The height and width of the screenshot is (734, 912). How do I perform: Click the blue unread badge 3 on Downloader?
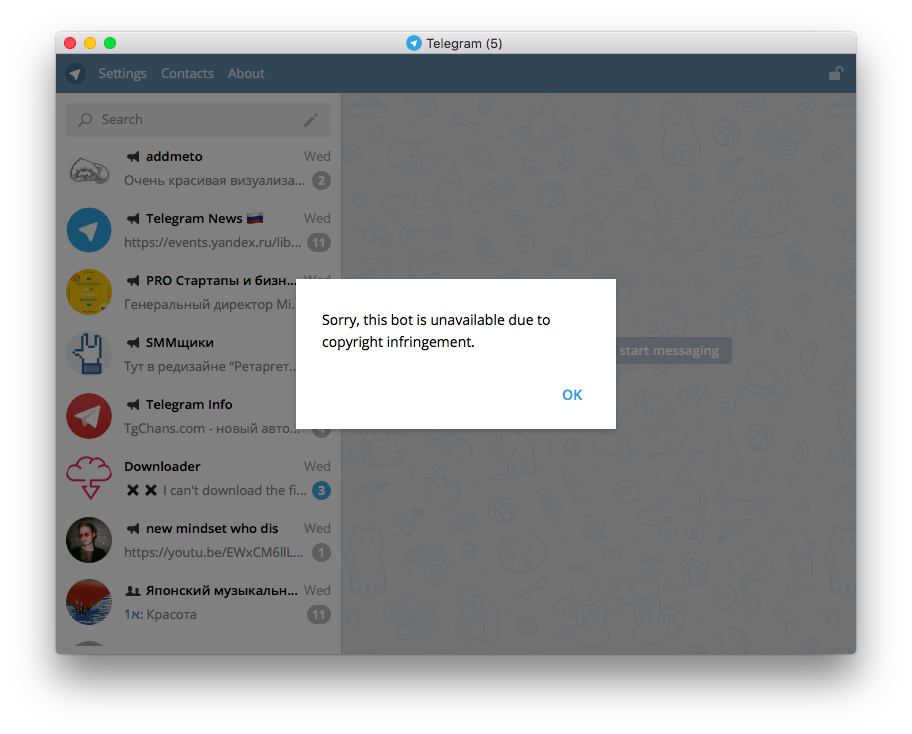321,491
